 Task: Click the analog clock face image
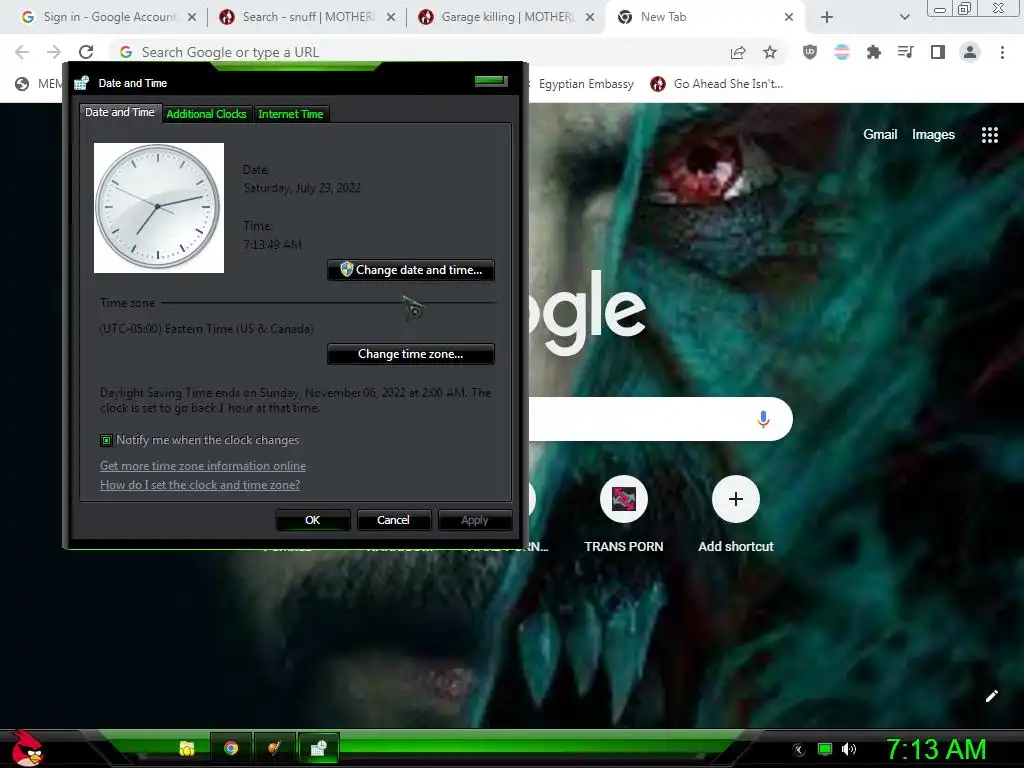159,208
